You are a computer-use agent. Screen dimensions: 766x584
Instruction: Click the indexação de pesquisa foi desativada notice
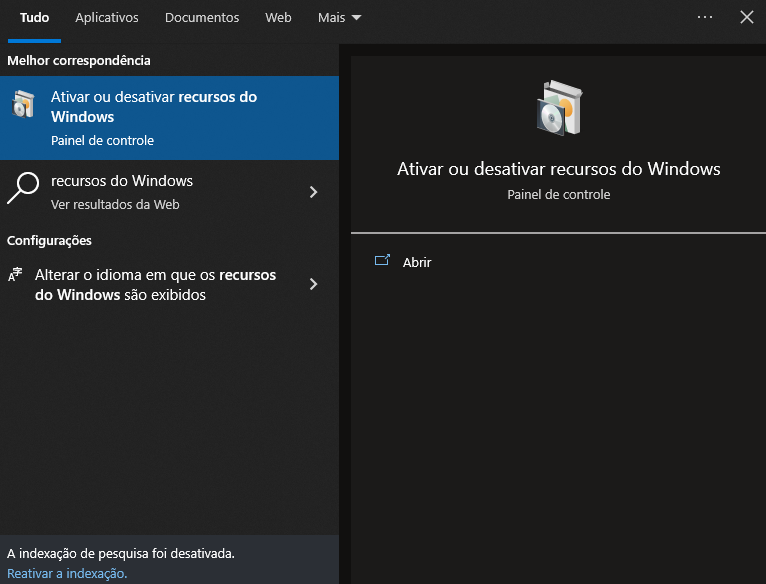(121, 553)
